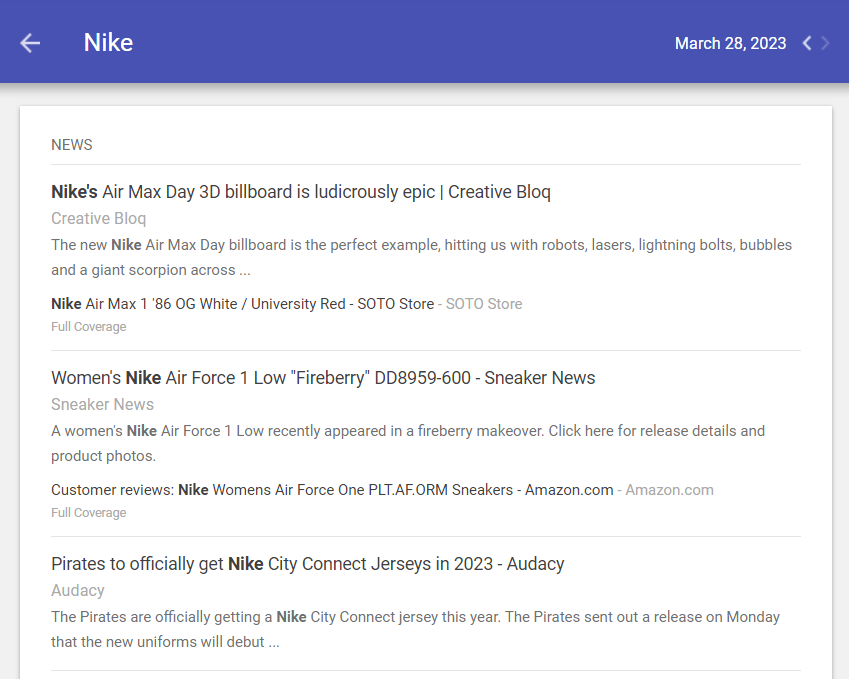Click the Pirates jersey article snippet text
This screenshot has width=849, height=679.
coord(415,629)
